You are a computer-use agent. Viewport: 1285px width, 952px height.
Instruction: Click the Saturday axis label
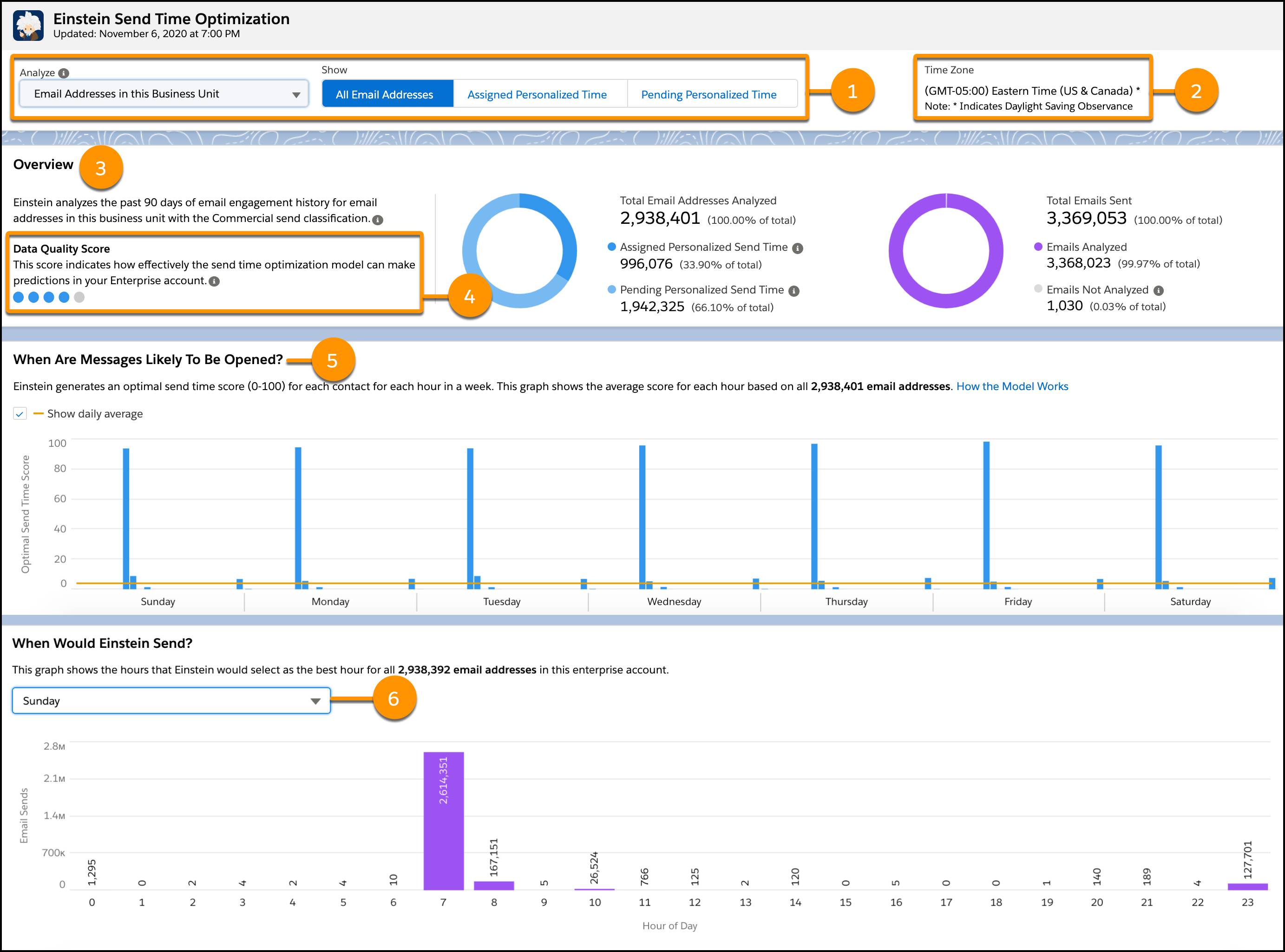tap(1190, 602)
